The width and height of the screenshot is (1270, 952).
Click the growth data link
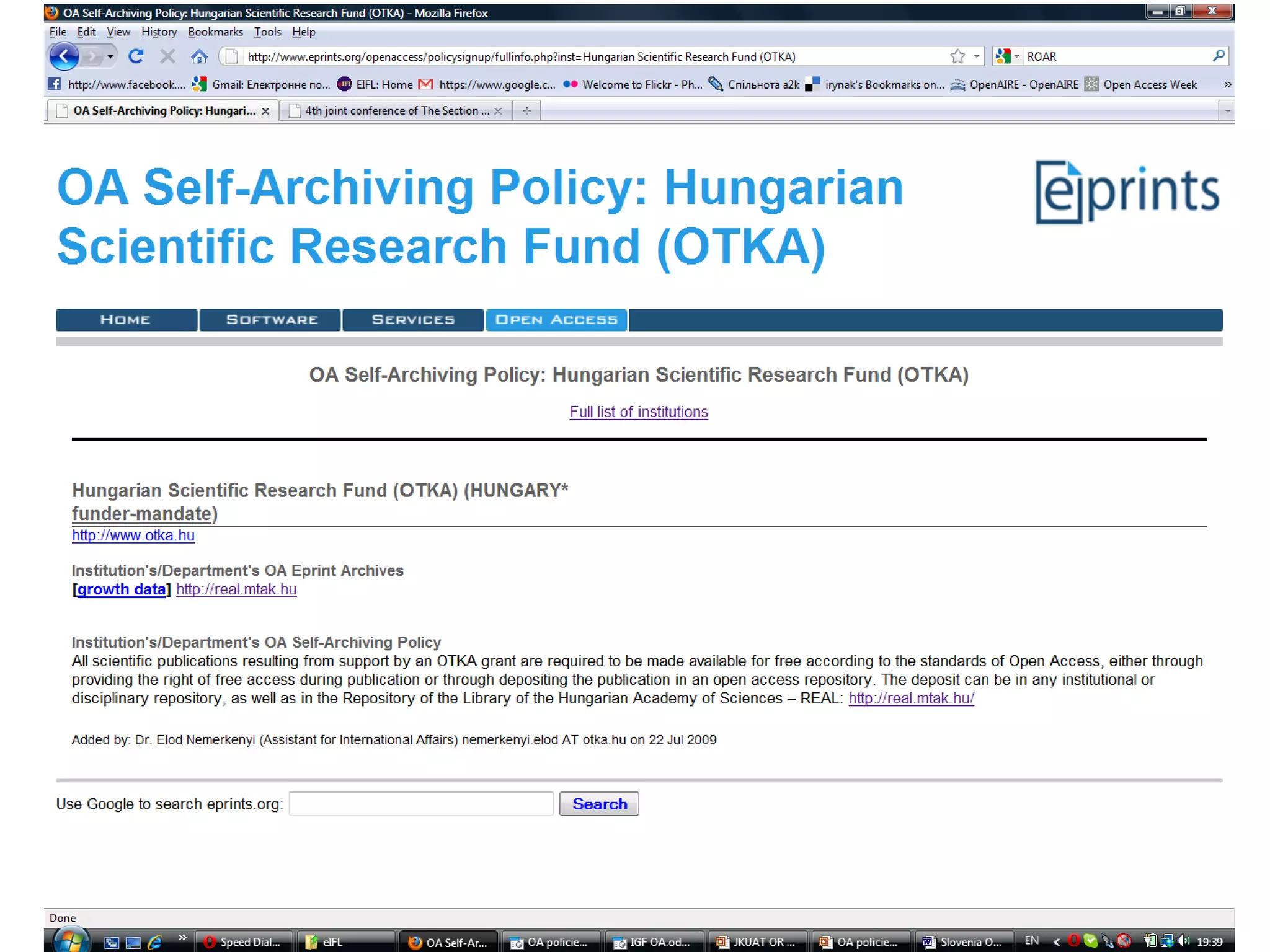pyautogui.click(x=122, y=589)
